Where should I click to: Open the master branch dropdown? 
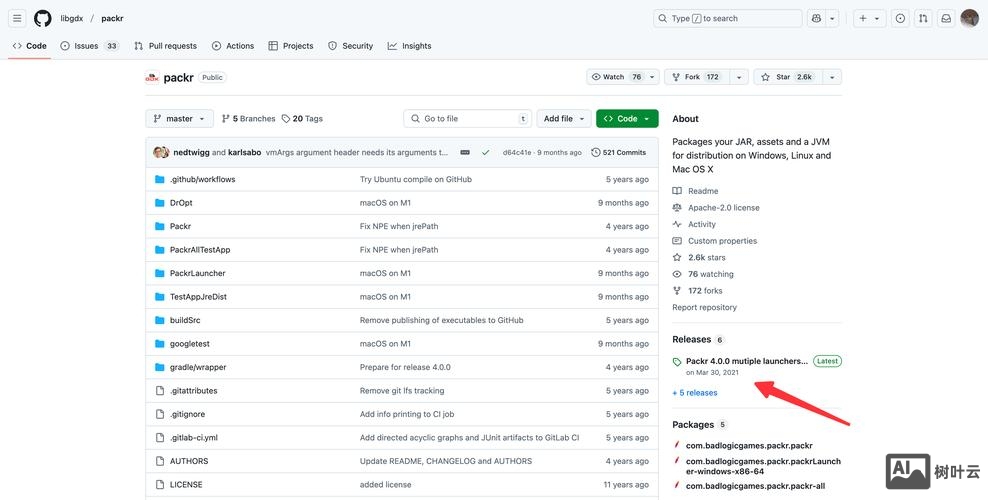(x=179, y=118)
